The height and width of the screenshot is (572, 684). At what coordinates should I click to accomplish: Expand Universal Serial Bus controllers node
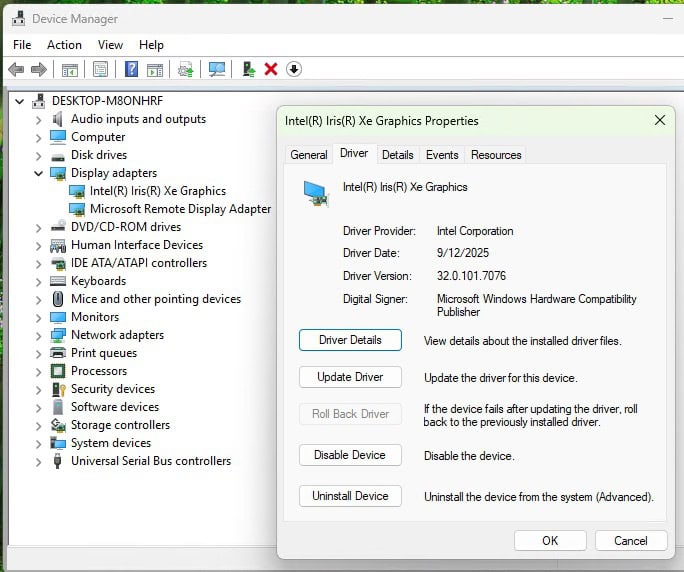click(39, 461)
